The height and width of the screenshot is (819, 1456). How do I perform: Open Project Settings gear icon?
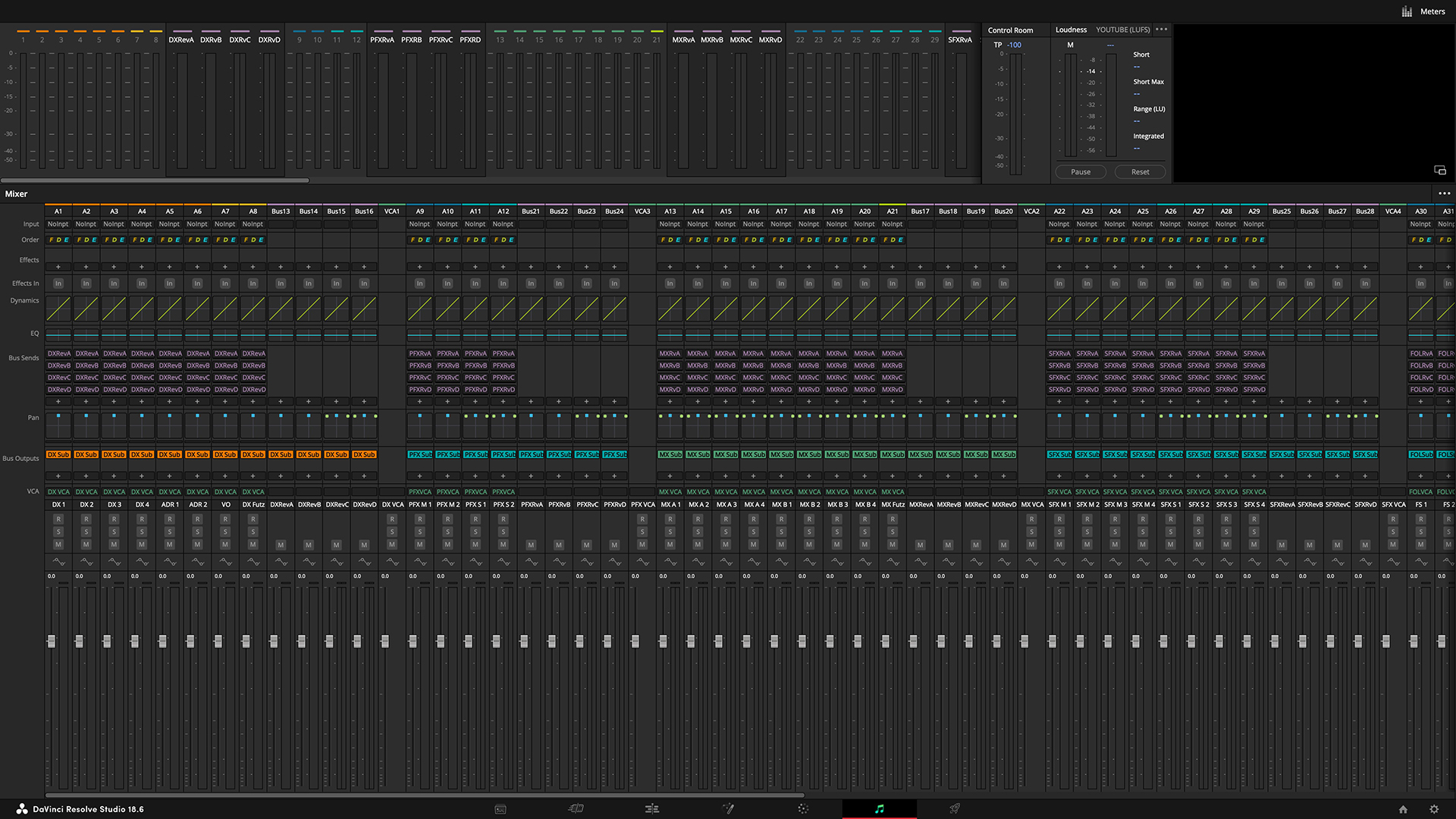pyautogui.click(x=1434, y=809)
